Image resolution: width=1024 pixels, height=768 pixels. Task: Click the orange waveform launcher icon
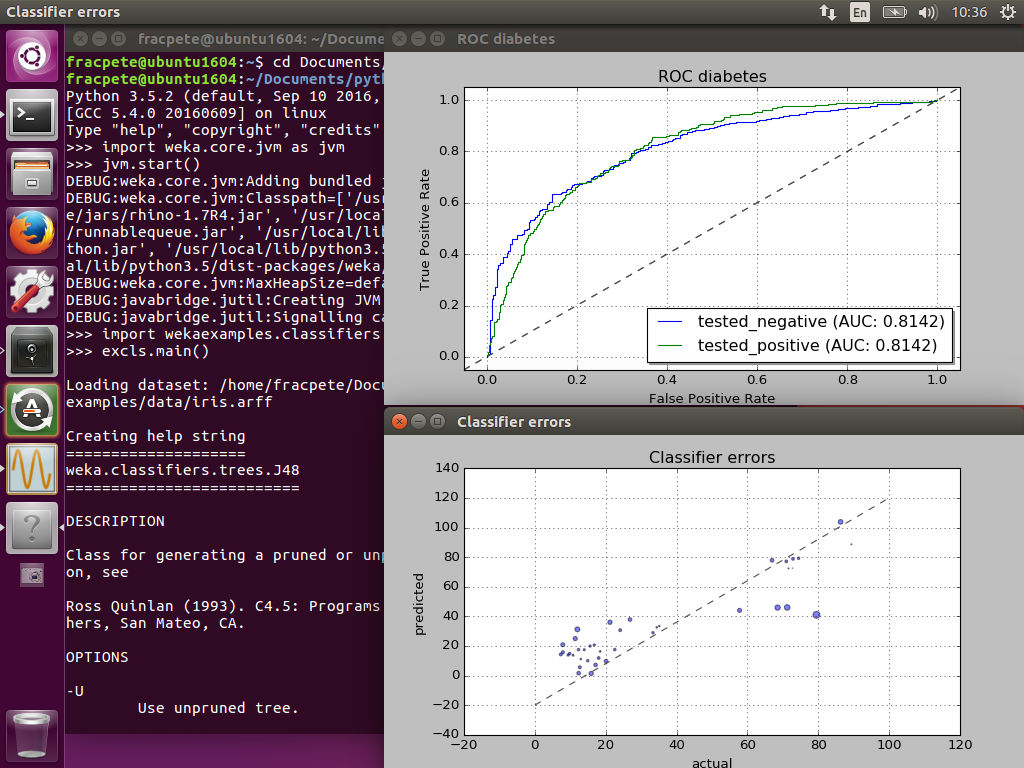coord(33,468)
